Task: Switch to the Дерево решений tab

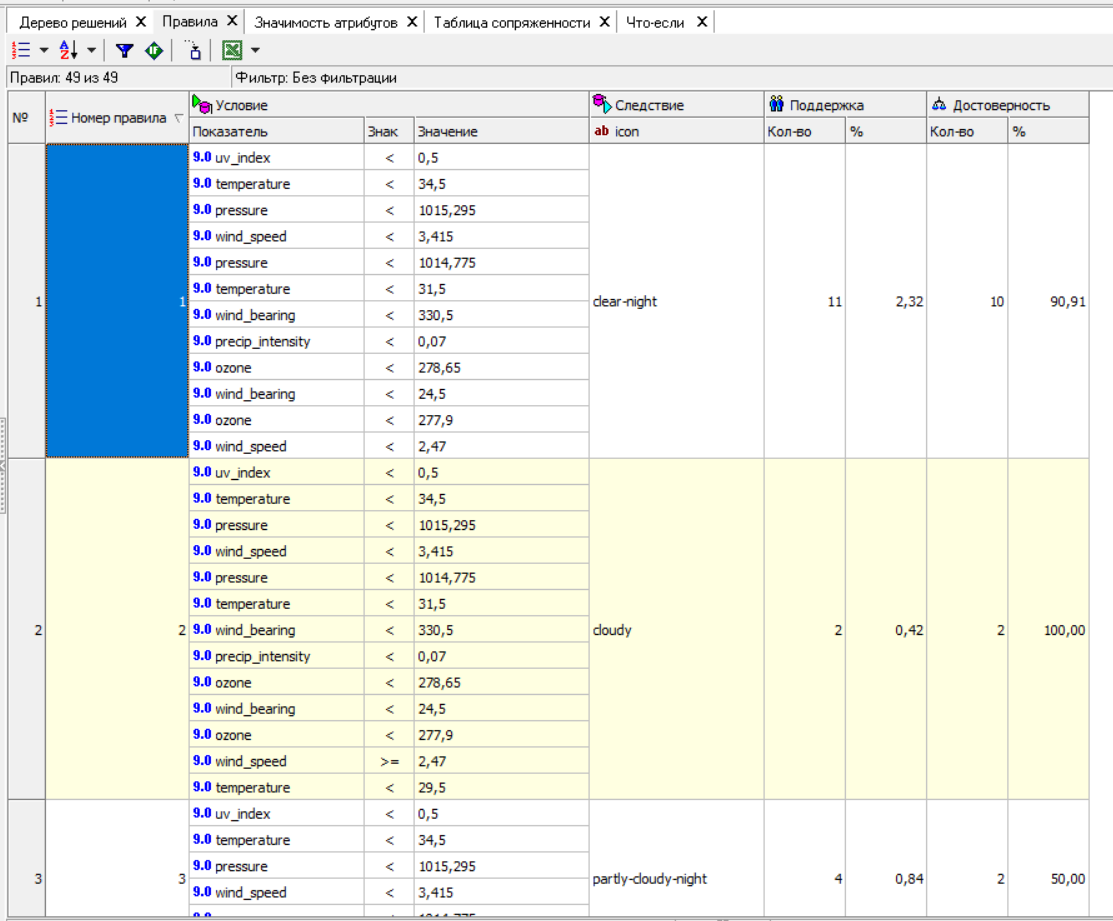Action: (x=72, y=23)
